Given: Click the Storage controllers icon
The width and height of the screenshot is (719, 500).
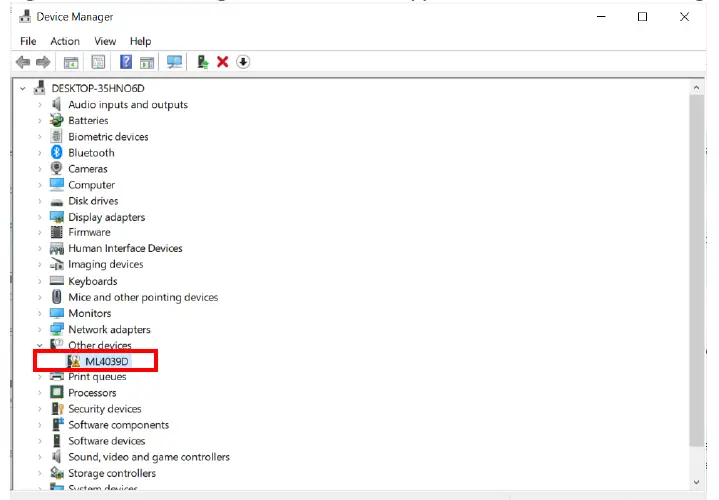Looking at the screenshot, I should [x=57, y=473].
